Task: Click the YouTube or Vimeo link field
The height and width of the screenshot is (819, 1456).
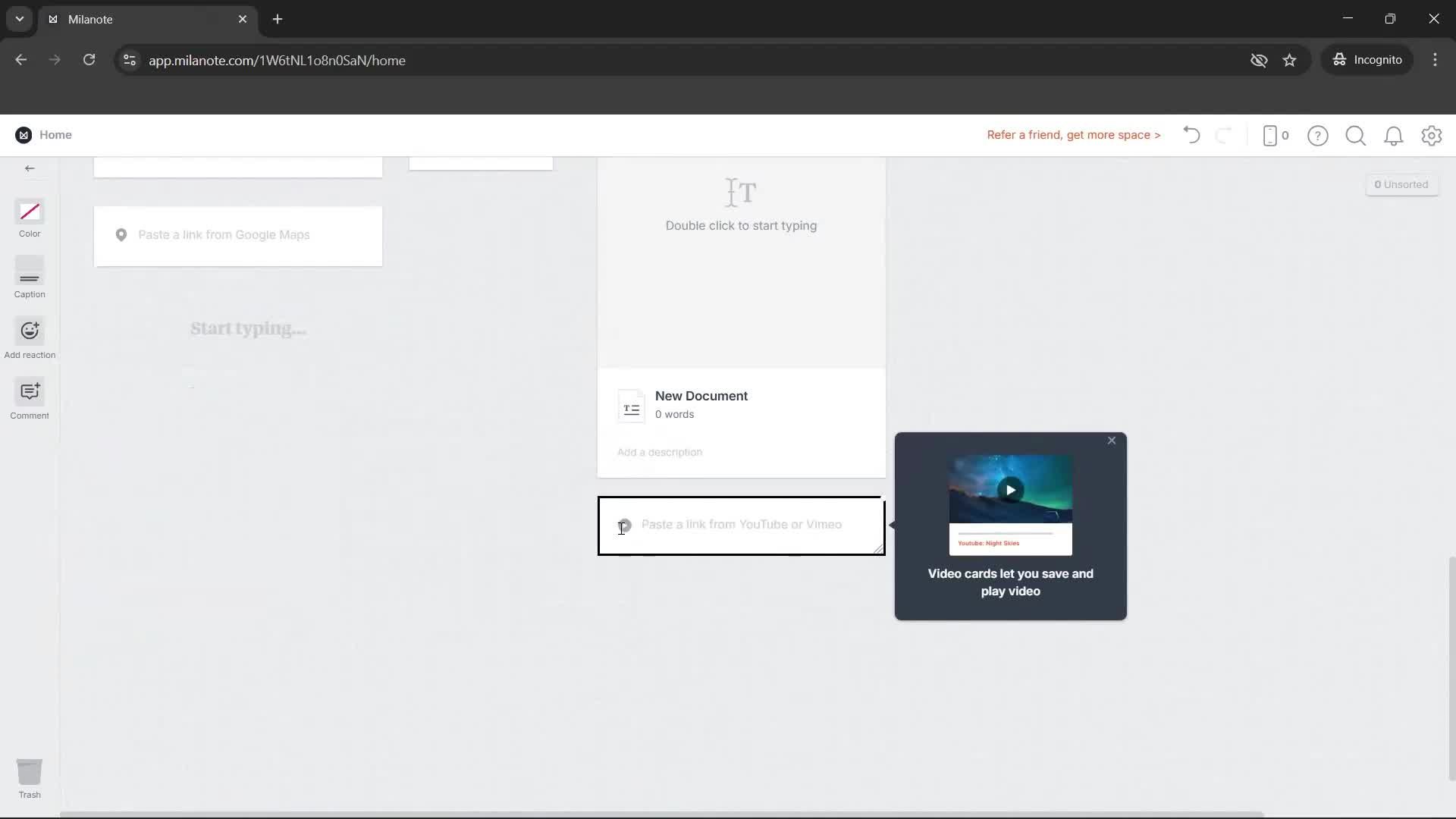Action: [x=741, y=524]
